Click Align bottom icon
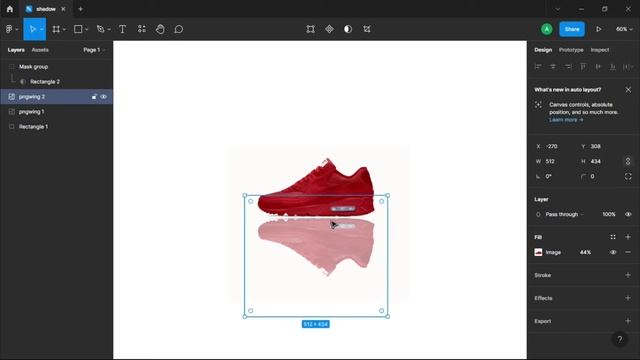The image size is (640, 360). tap(613, 67)
